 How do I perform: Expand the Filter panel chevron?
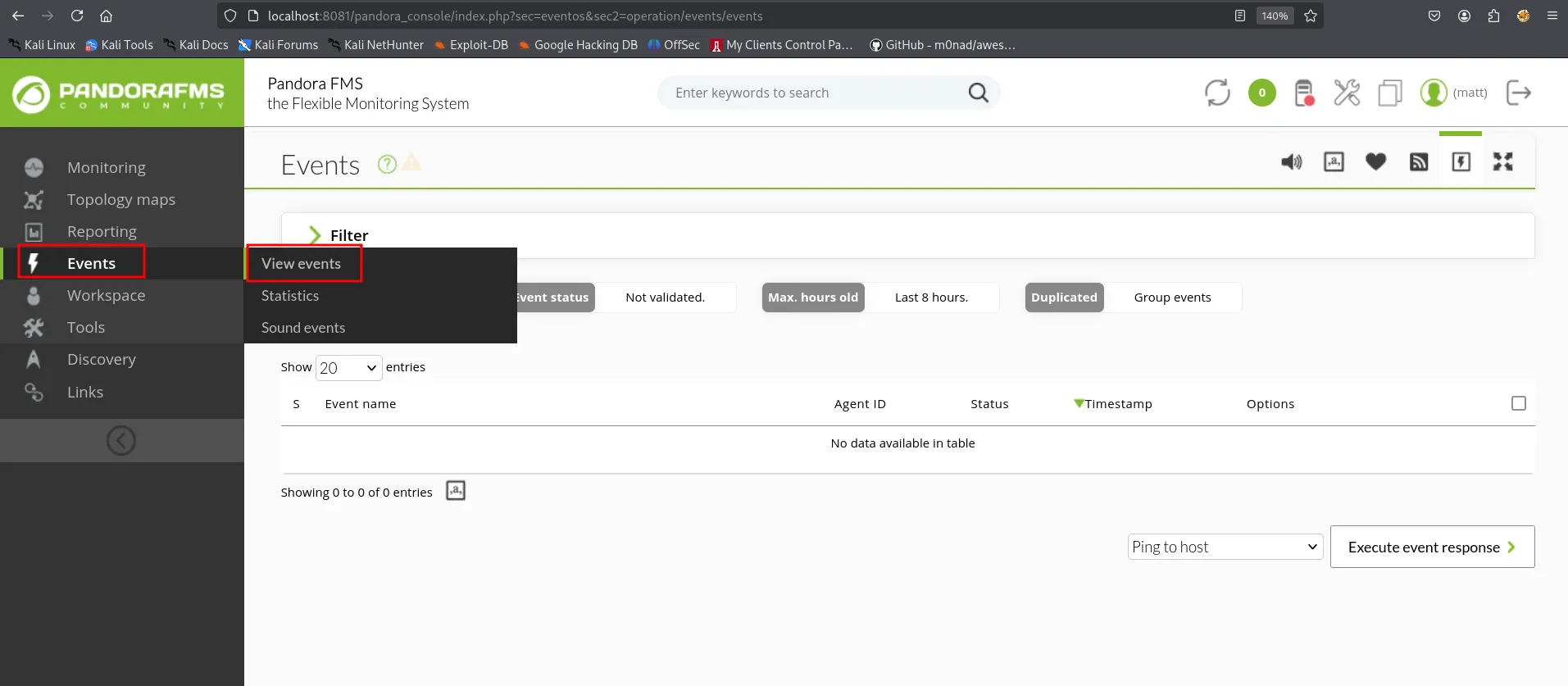coord(315,235)
